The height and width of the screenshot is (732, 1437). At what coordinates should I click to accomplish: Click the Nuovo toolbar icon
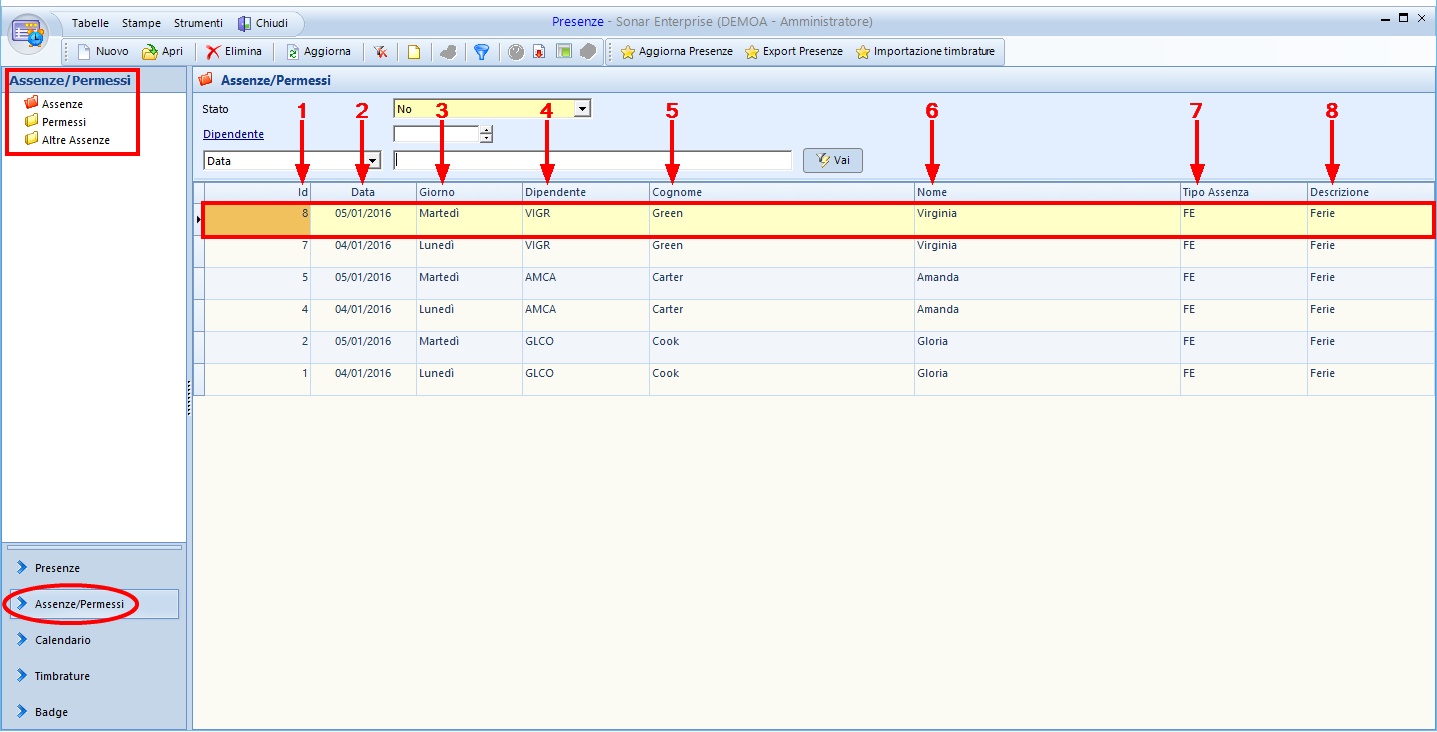pos(84,52)
